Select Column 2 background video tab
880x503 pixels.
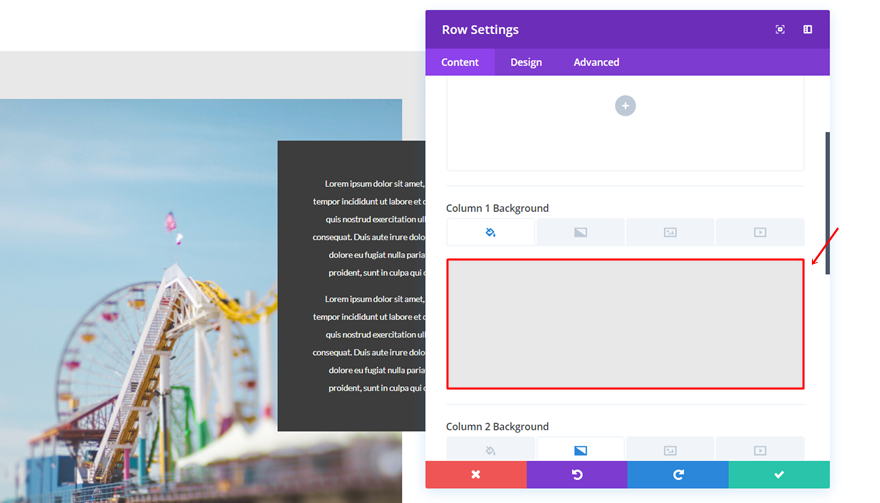coord(760,450)
